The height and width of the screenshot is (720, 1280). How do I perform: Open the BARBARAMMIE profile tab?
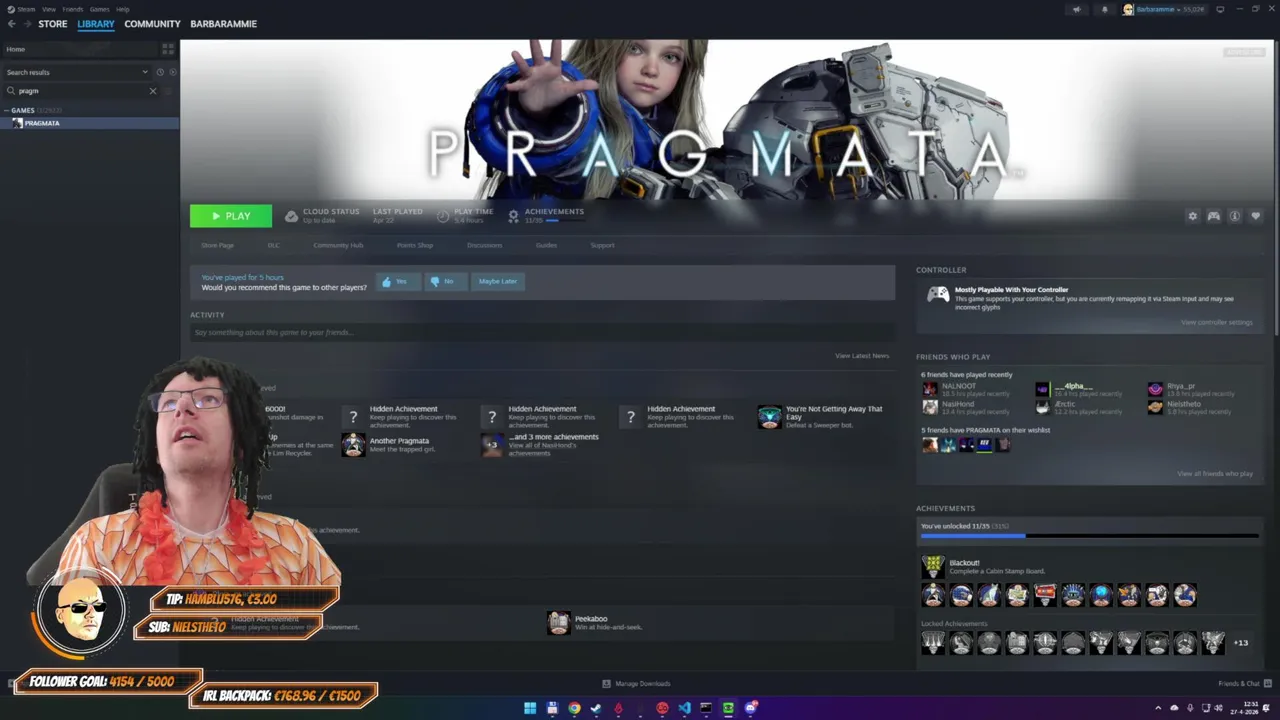point(224,24)
